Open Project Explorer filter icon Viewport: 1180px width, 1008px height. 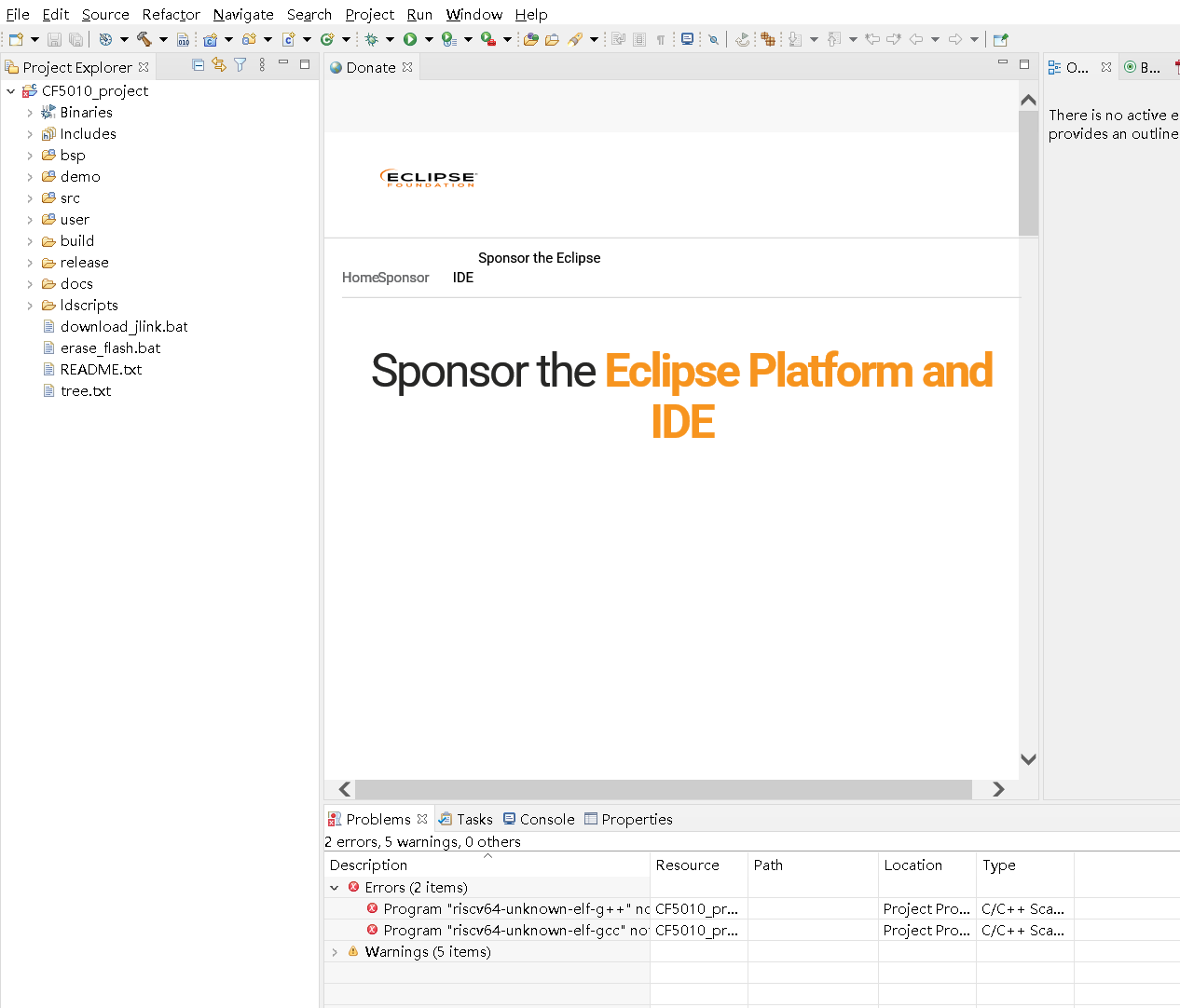[240, 65]
